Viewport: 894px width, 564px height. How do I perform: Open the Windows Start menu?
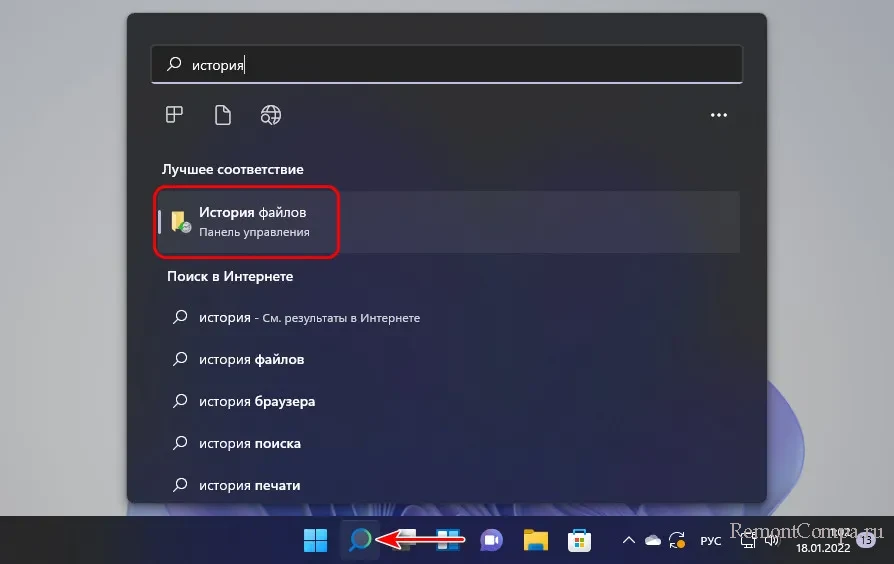[x=315, y=540]
